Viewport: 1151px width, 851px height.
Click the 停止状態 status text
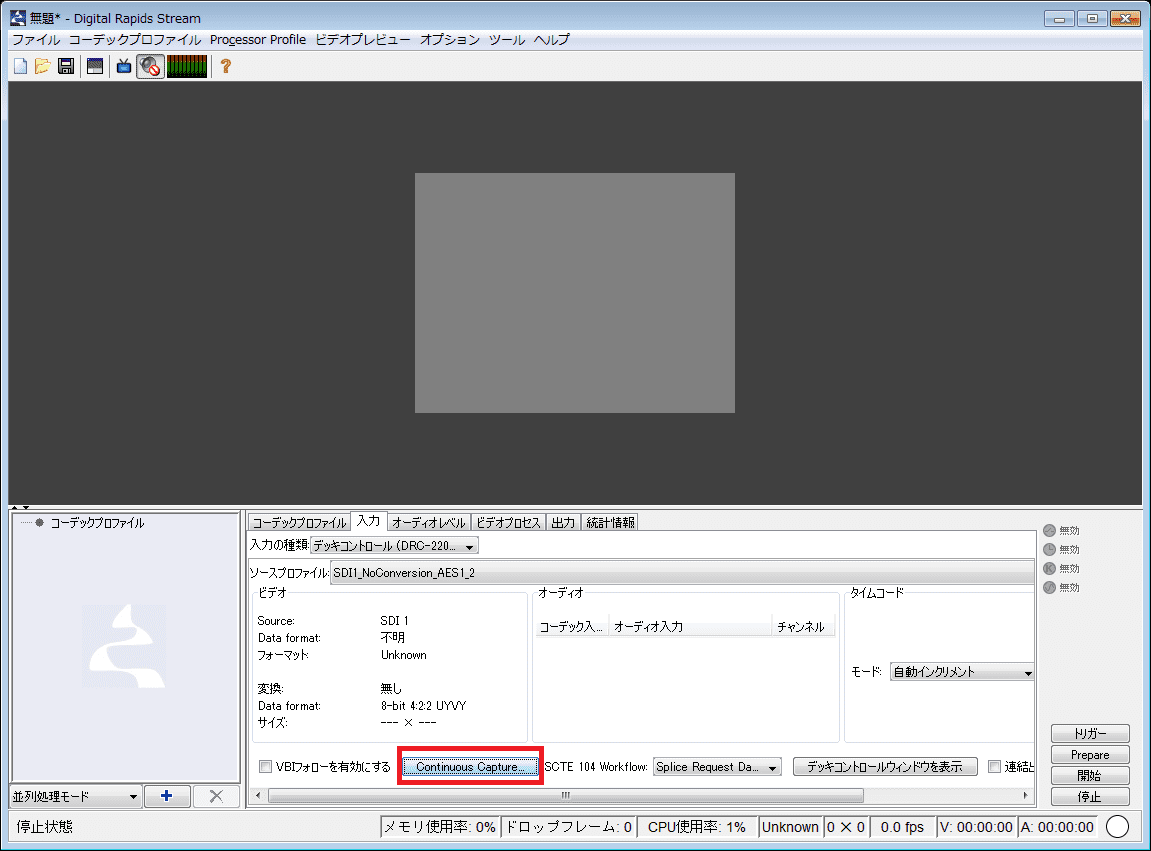[45, 827]
